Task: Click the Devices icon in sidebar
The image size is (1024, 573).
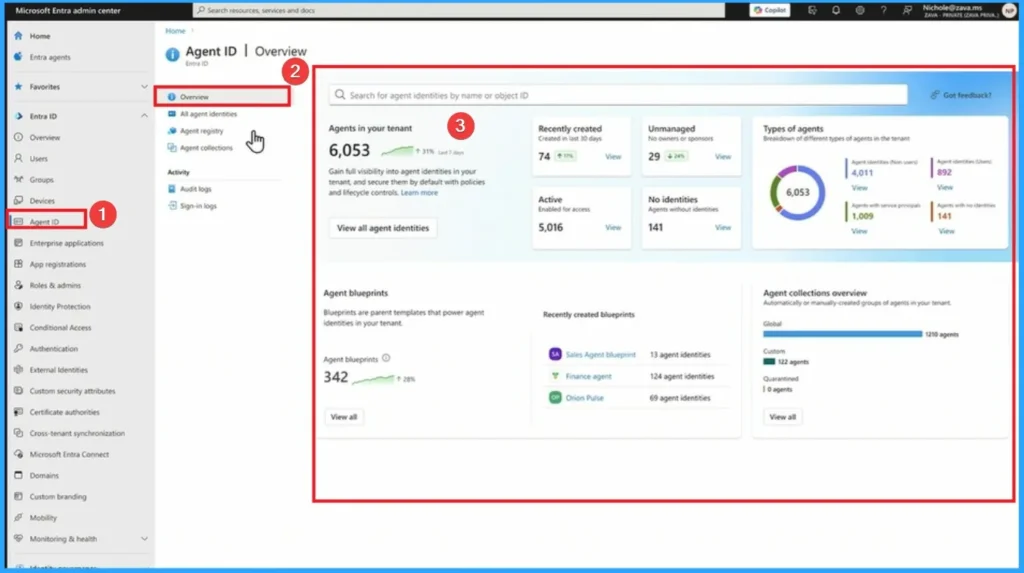Action: 18,201
